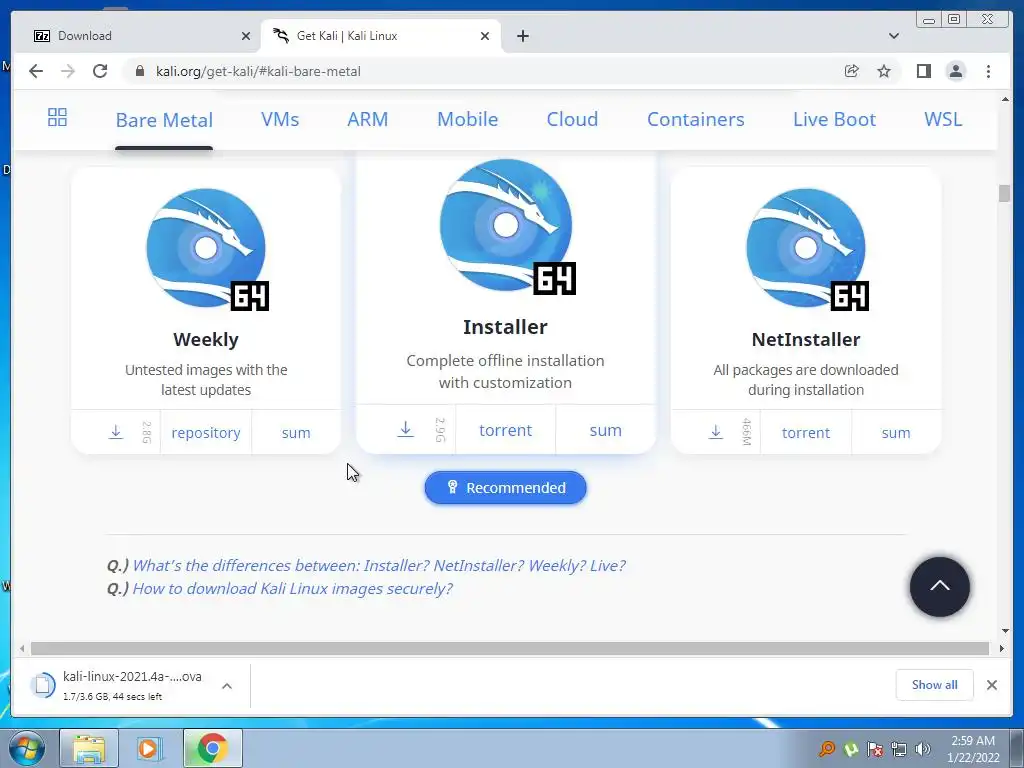This screenshot has height=768, width=1024.
Task: Open Chrome profile avatar
Action: (x=956, y=71)
